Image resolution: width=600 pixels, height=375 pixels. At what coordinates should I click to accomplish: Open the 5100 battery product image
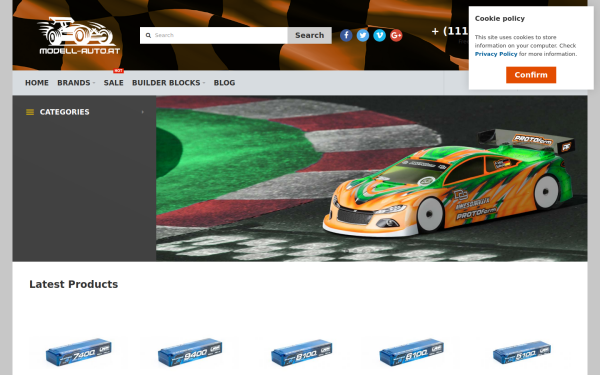[x=522, y=352]
